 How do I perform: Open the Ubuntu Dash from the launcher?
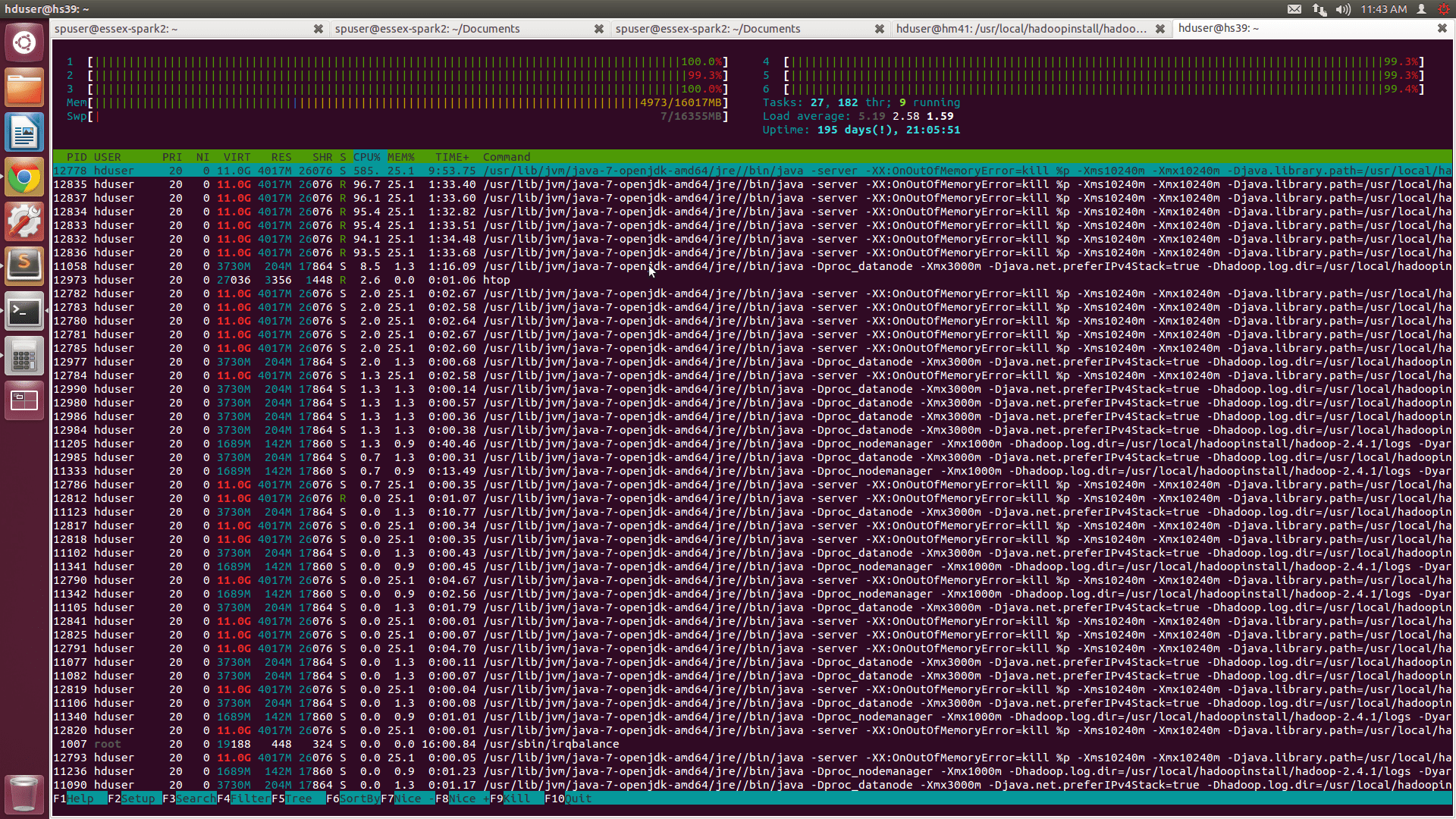point(24,42)
